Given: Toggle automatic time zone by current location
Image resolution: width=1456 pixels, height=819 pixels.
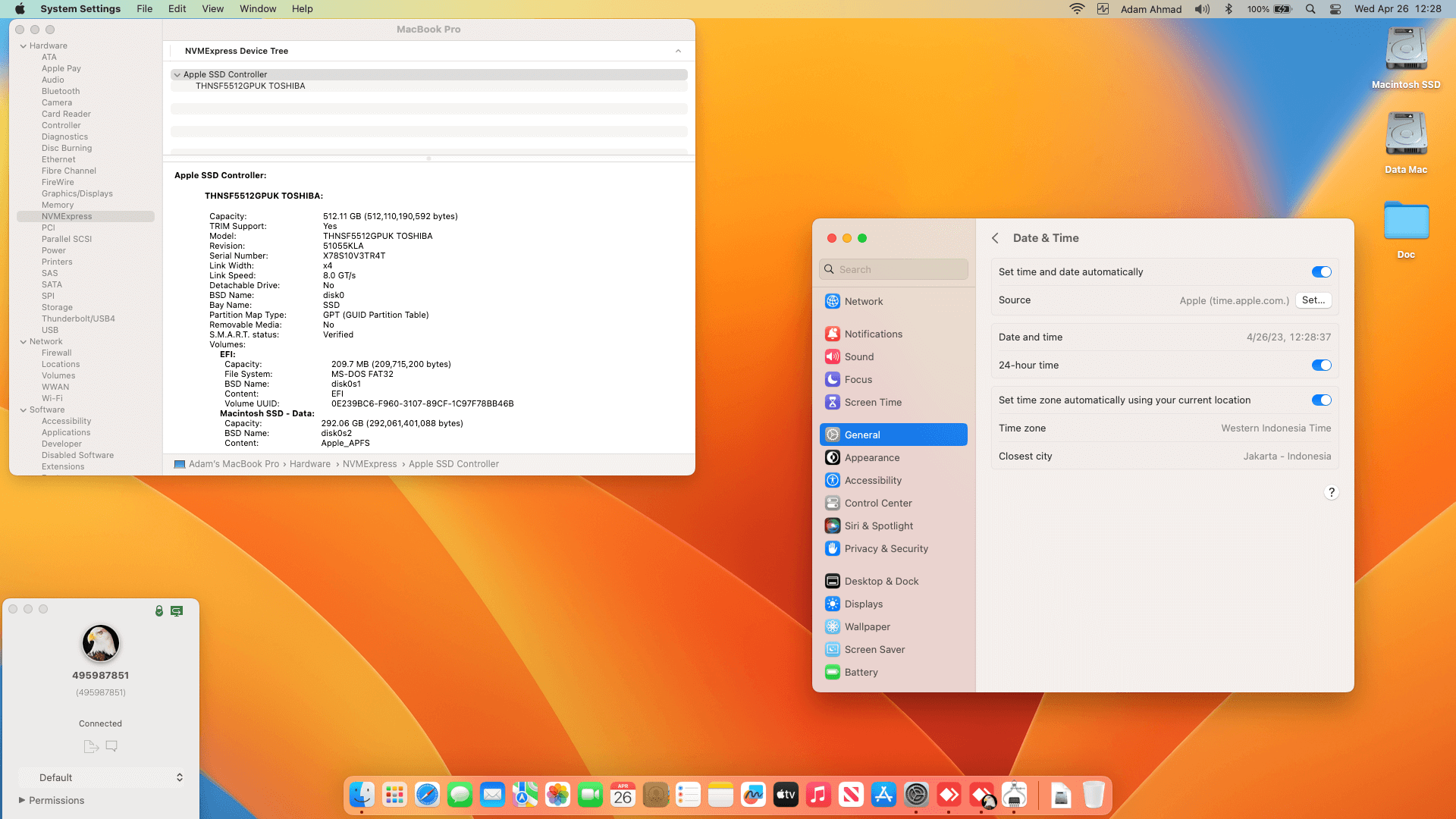Looking at the screenshot, I should tap(1321, 400).
